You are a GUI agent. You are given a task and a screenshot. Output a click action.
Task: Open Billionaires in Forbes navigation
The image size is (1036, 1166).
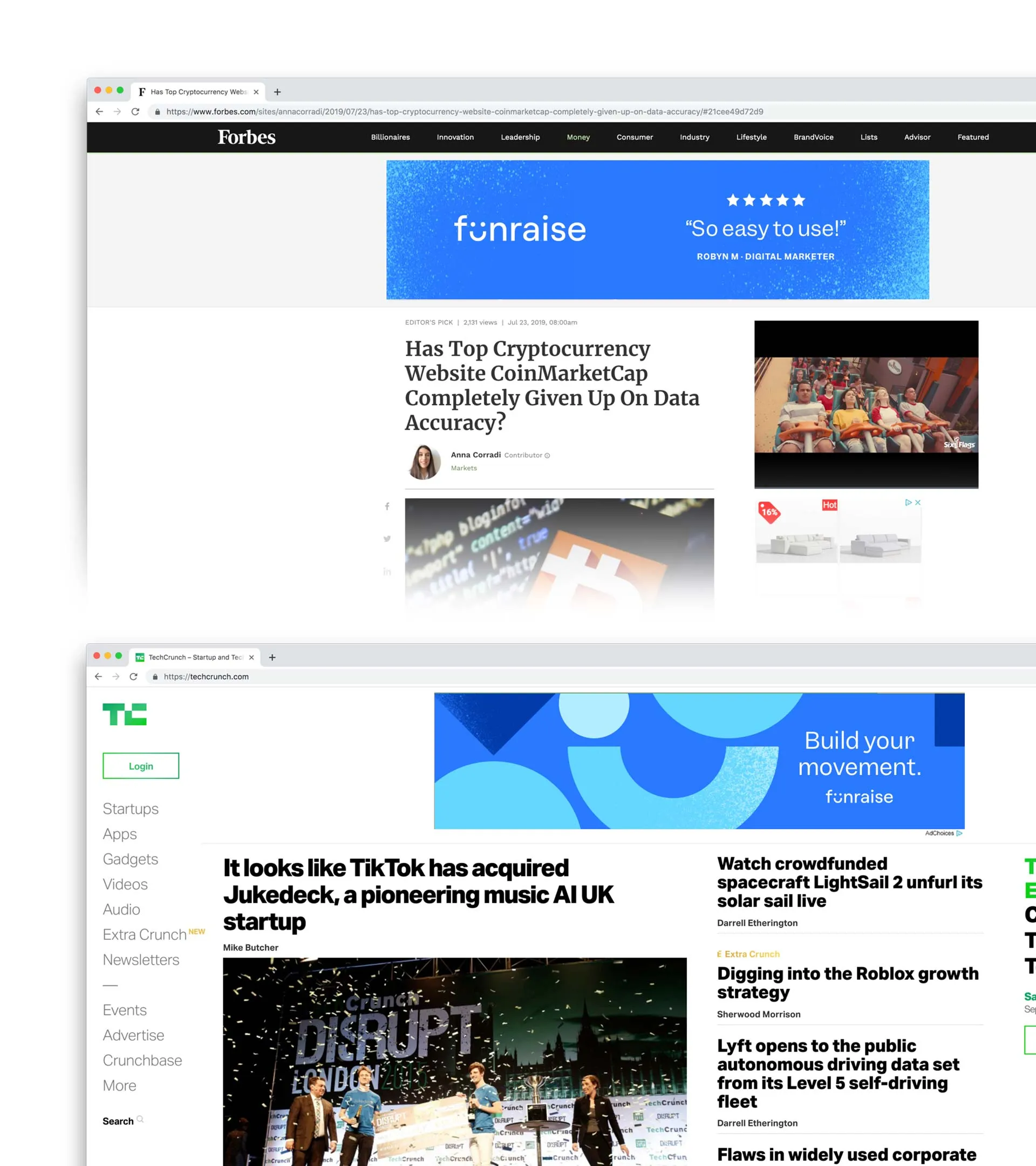pyautogui.click(x=390, y=138)
